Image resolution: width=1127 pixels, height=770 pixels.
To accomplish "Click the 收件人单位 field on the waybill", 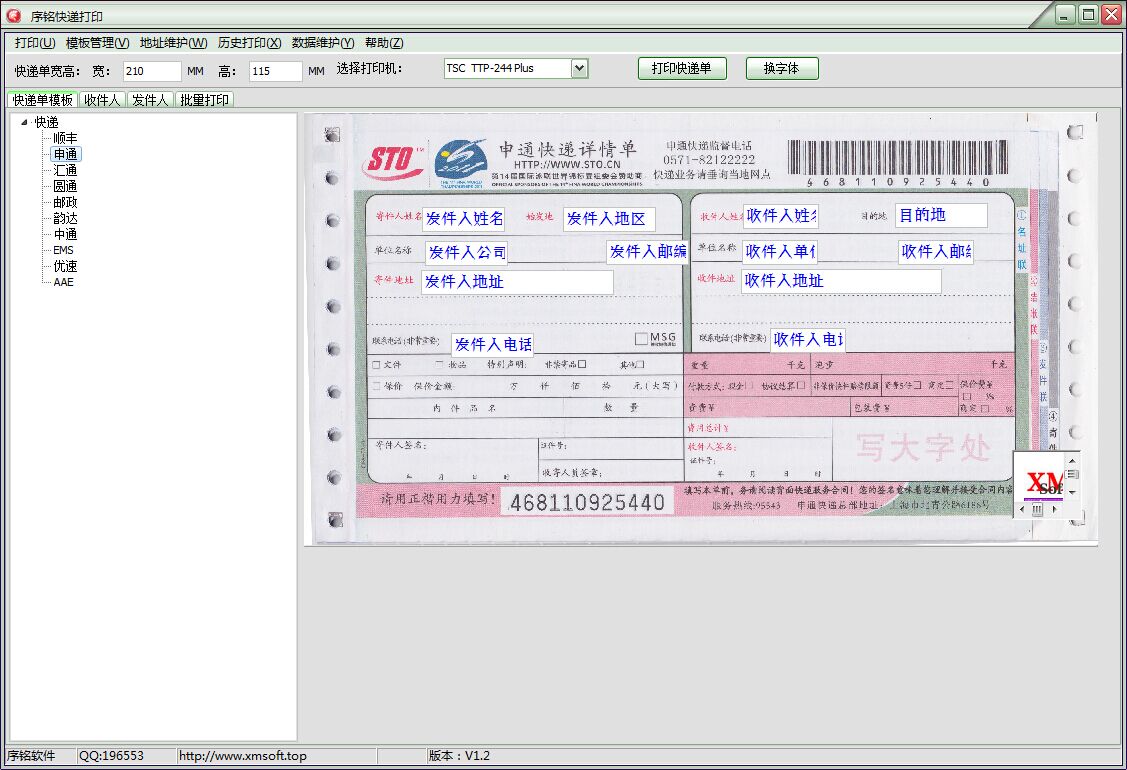I will [780, 252].
